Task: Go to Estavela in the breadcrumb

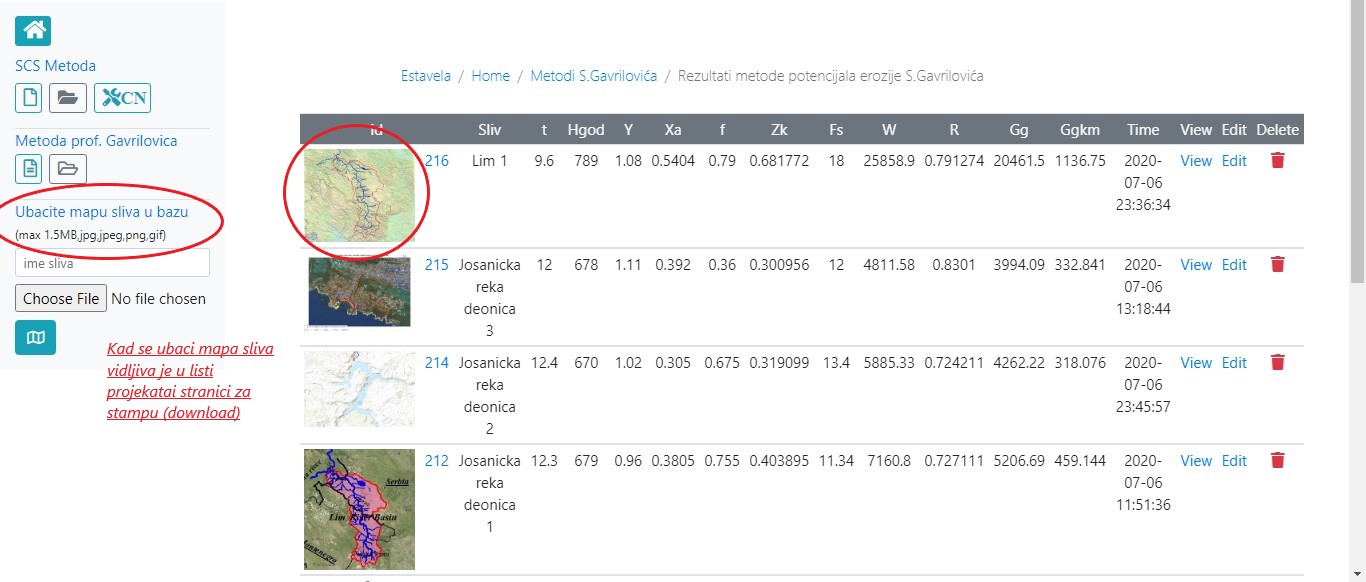Action: (x=426, y=76)
